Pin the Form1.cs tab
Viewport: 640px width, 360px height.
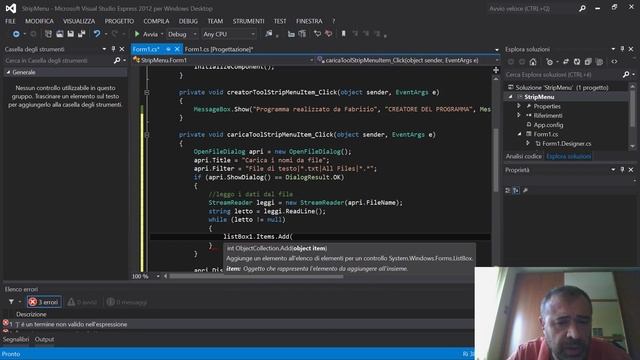point(168,49)
